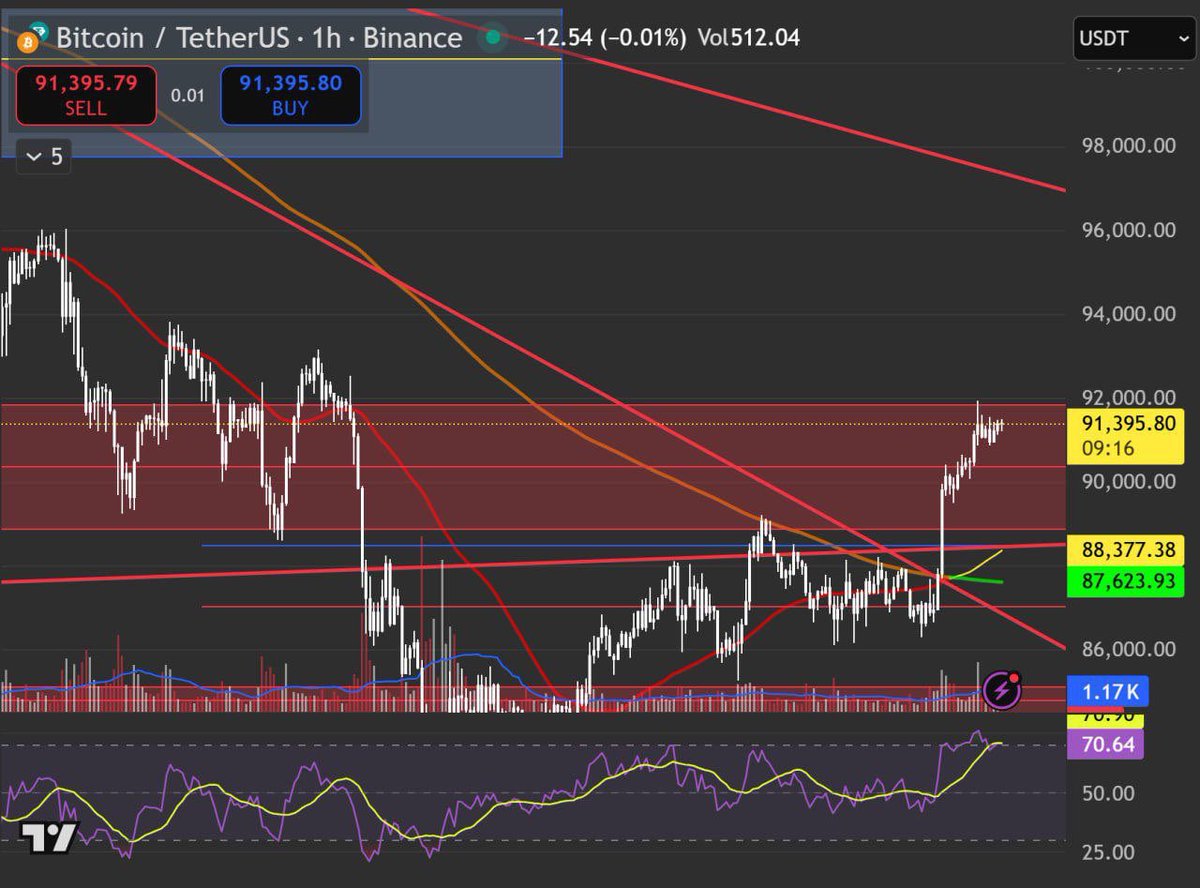The height and width of the screenshot is (888, 1200).
Task: Click the Binance exchange label
Action: (x=412, y=39)
